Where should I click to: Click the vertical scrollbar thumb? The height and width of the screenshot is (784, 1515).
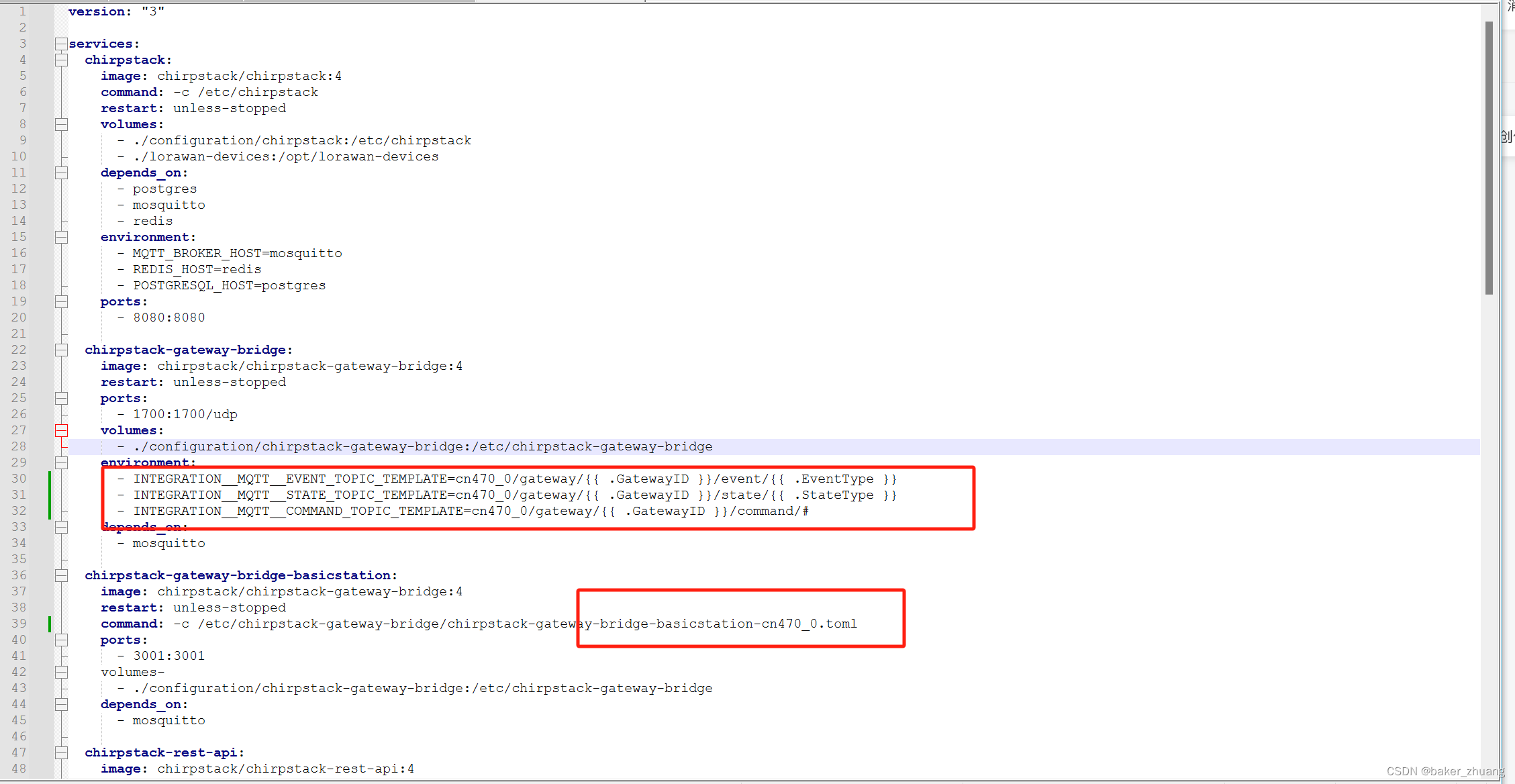click(x=1489, y=158)
